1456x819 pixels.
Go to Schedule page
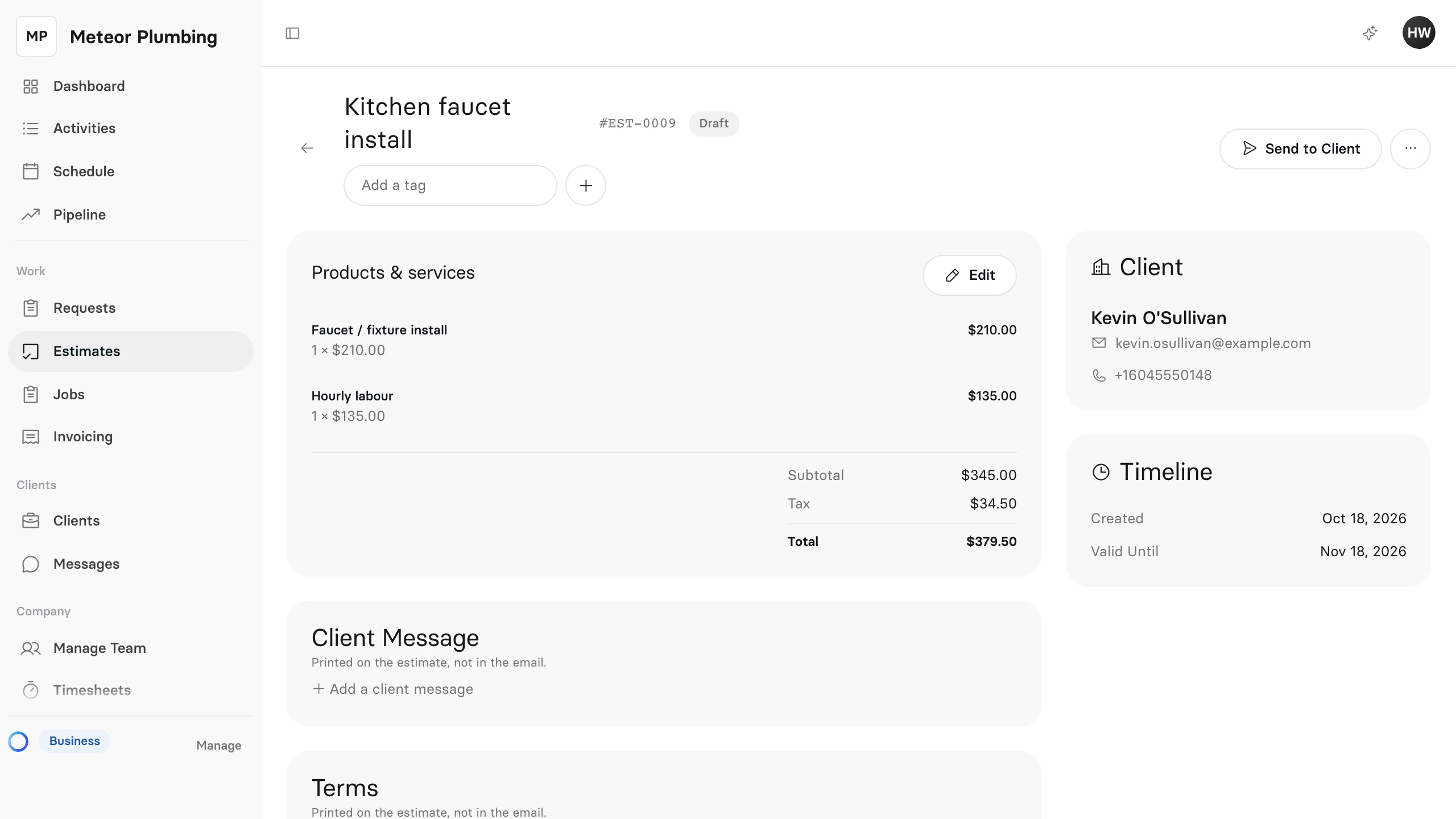point(131,171)
